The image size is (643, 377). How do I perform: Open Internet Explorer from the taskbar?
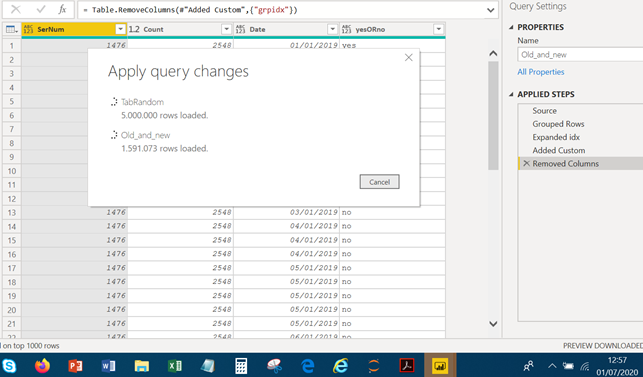(x=340, y=366)
